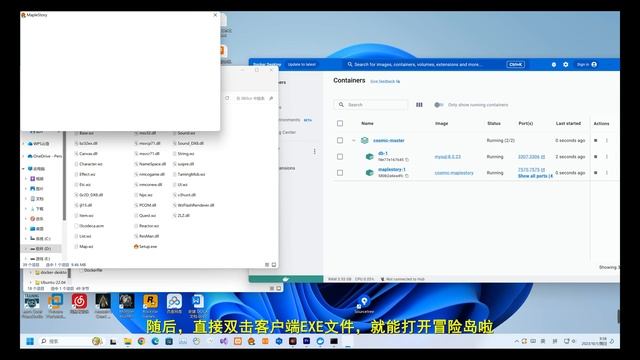Screen dimensions: 640x360
Task: Sort containers by Image column
Action: [x=441, y=123]
